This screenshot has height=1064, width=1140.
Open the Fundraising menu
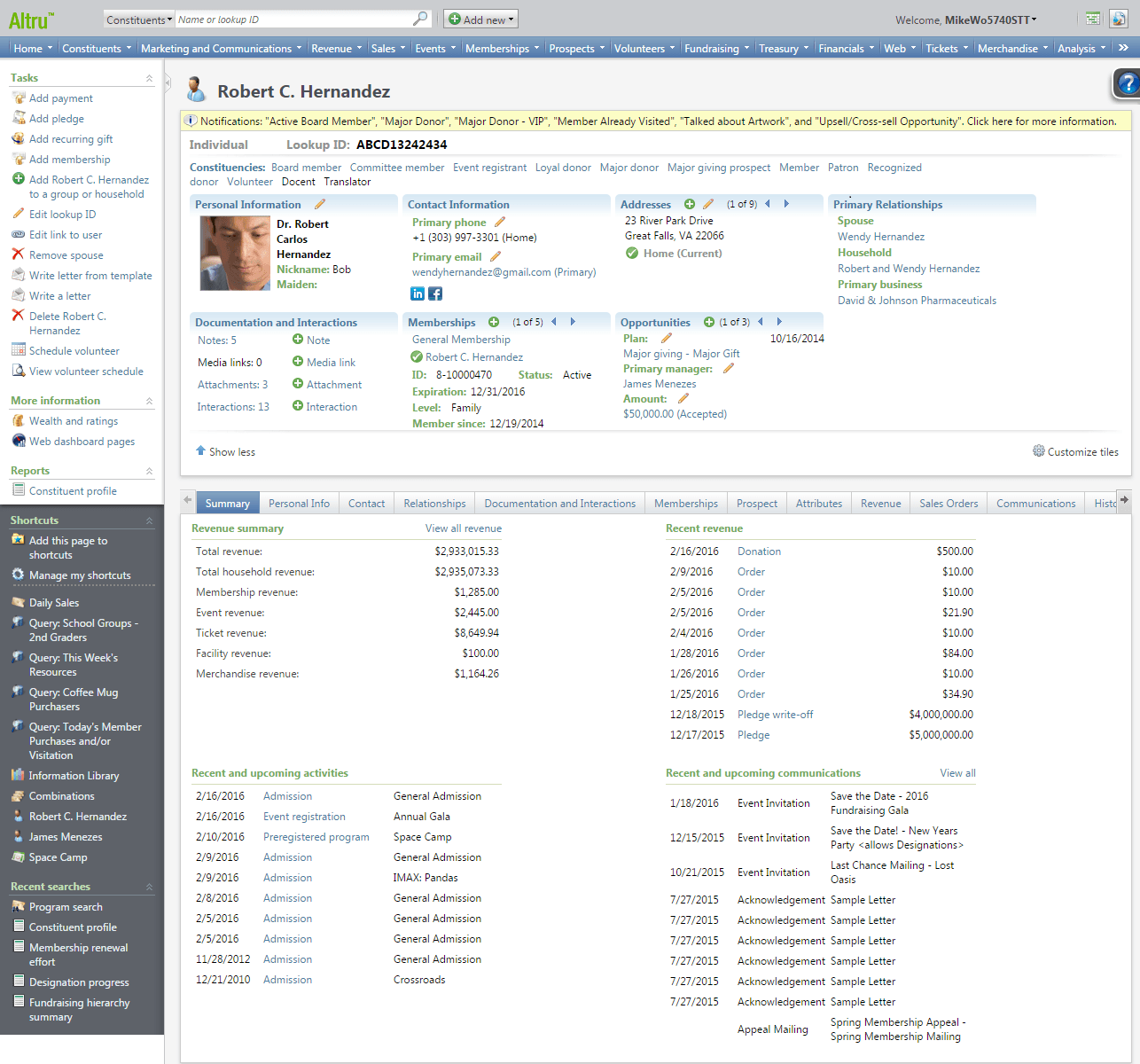coord(716,49)
